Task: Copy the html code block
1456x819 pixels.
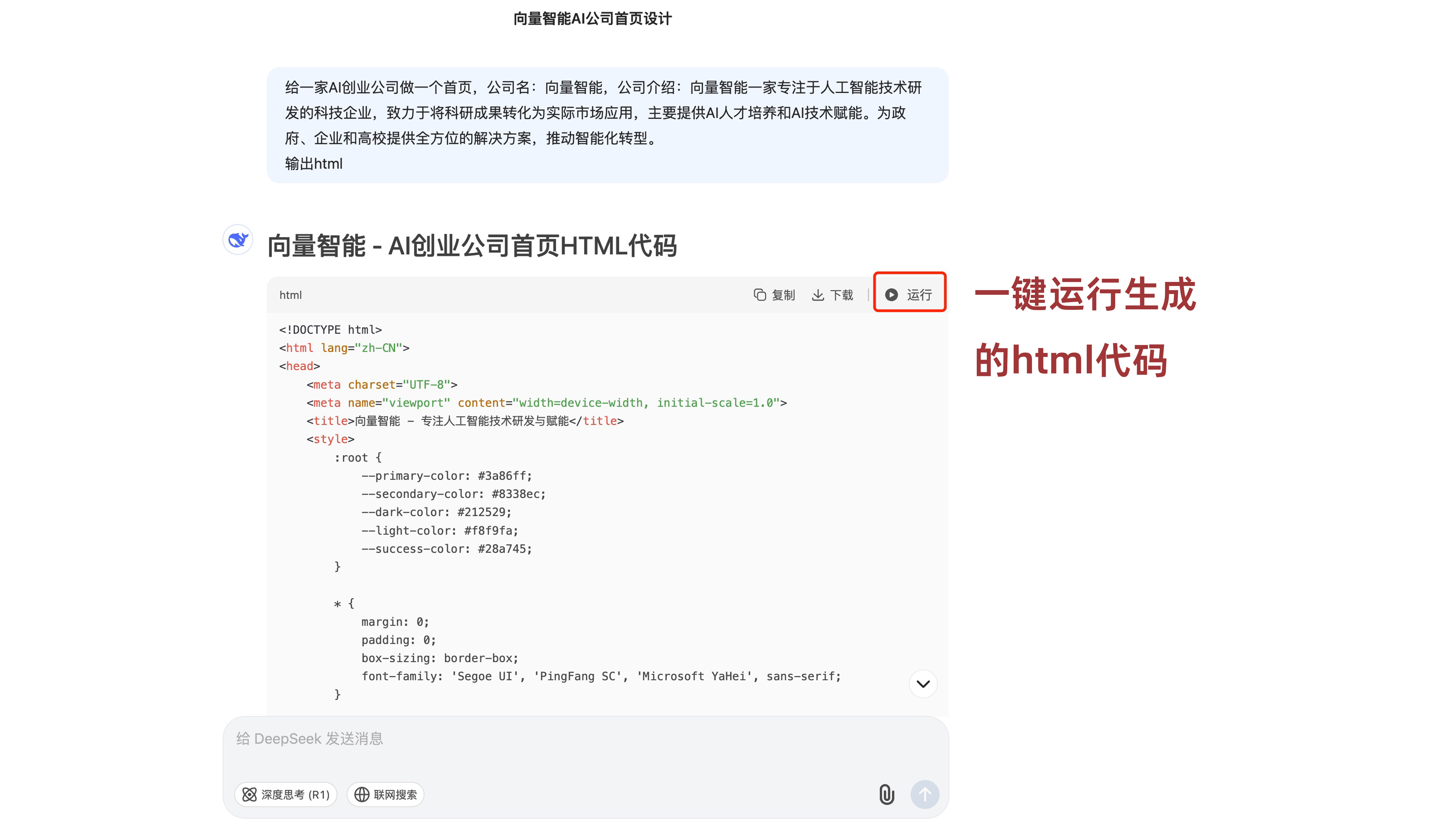Action: coord(774,295)
